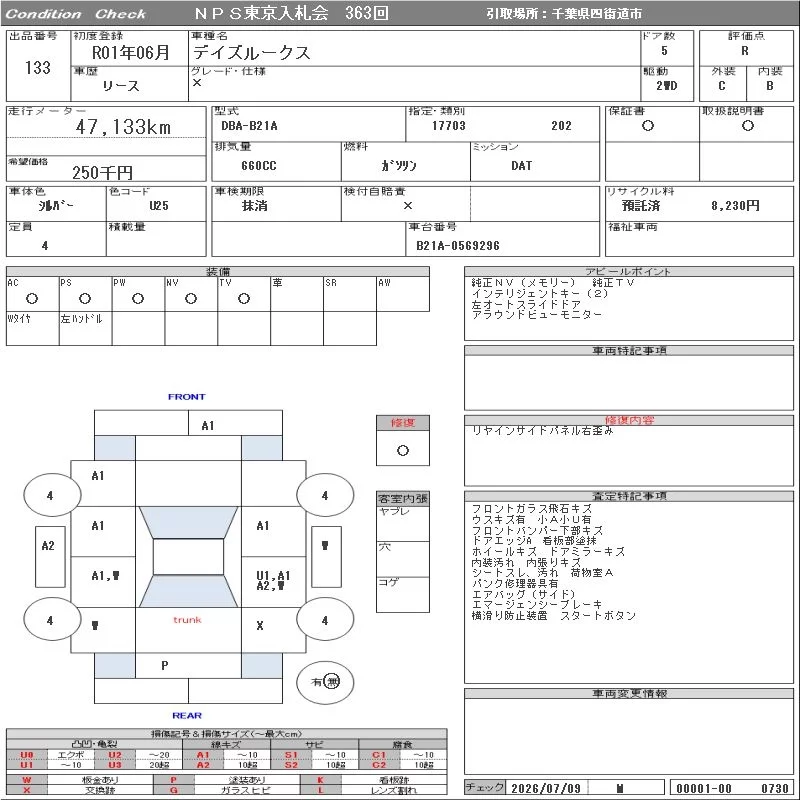Image resolution: width=800 pixels, height=800 pixels.
Task: Select vehicle history value リース
Action: [121, 86]
